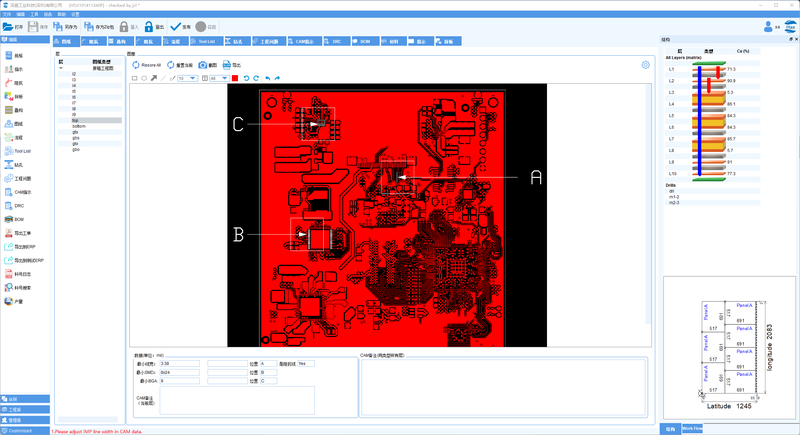Open the Work Flow tab at bottom right
The image size is (800, 435).
point(692,428)
